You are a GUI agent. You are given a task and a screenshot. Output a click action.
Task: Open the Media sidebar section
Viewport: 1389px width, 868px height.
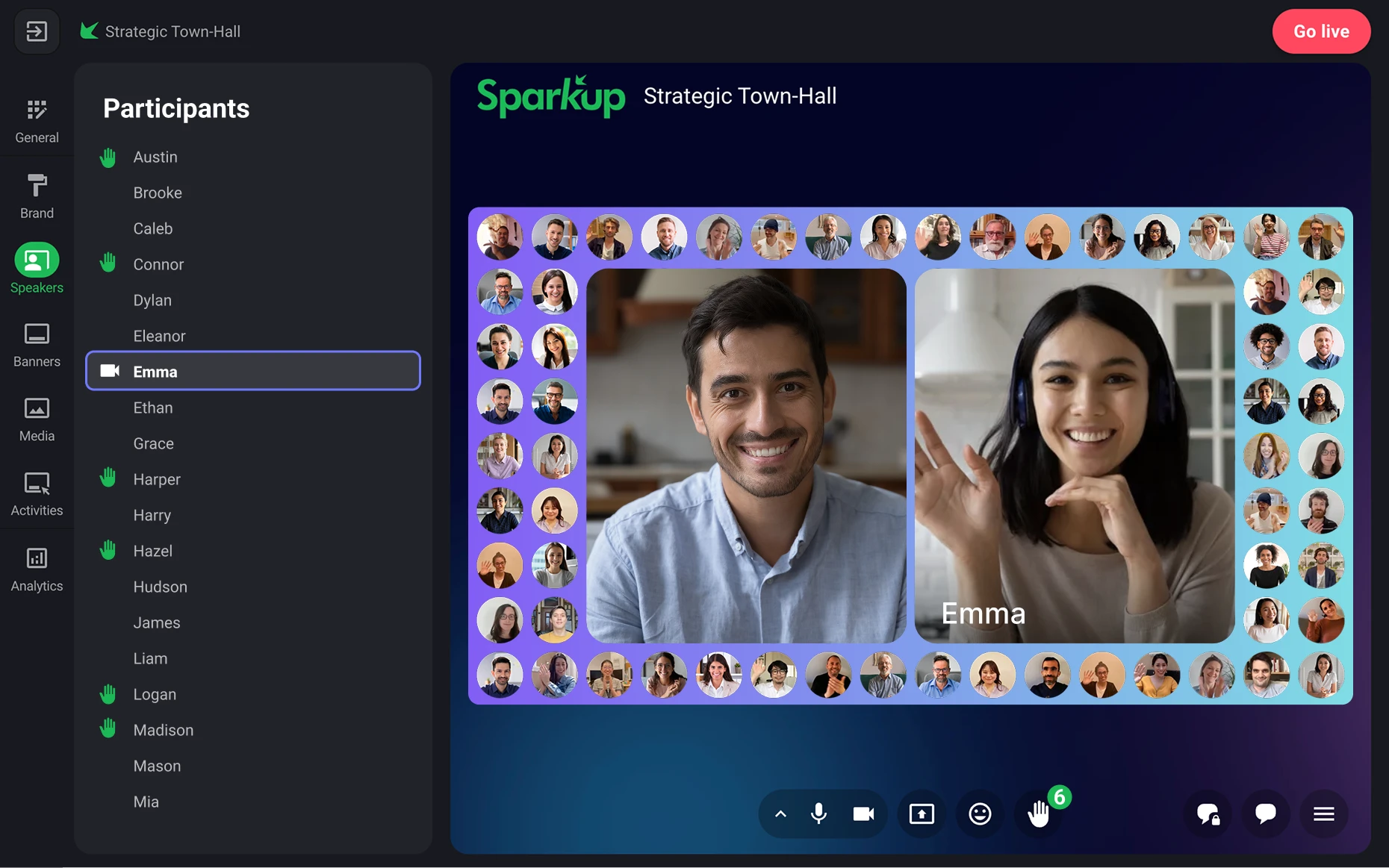(x=37, y=419)
